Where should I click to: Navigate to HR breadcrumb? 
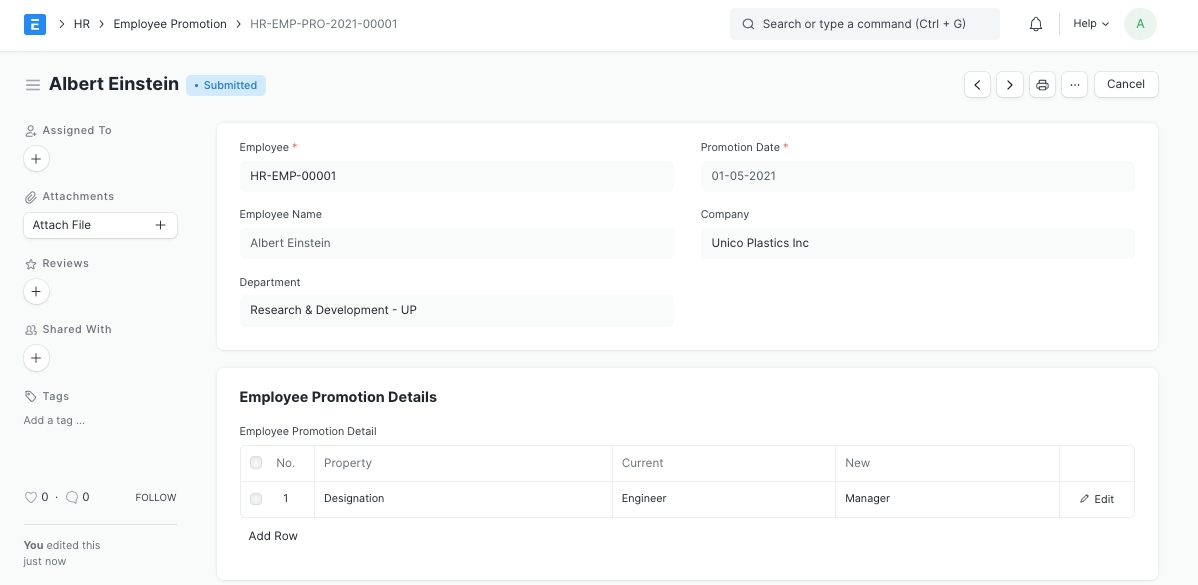[x=82, y=24]
